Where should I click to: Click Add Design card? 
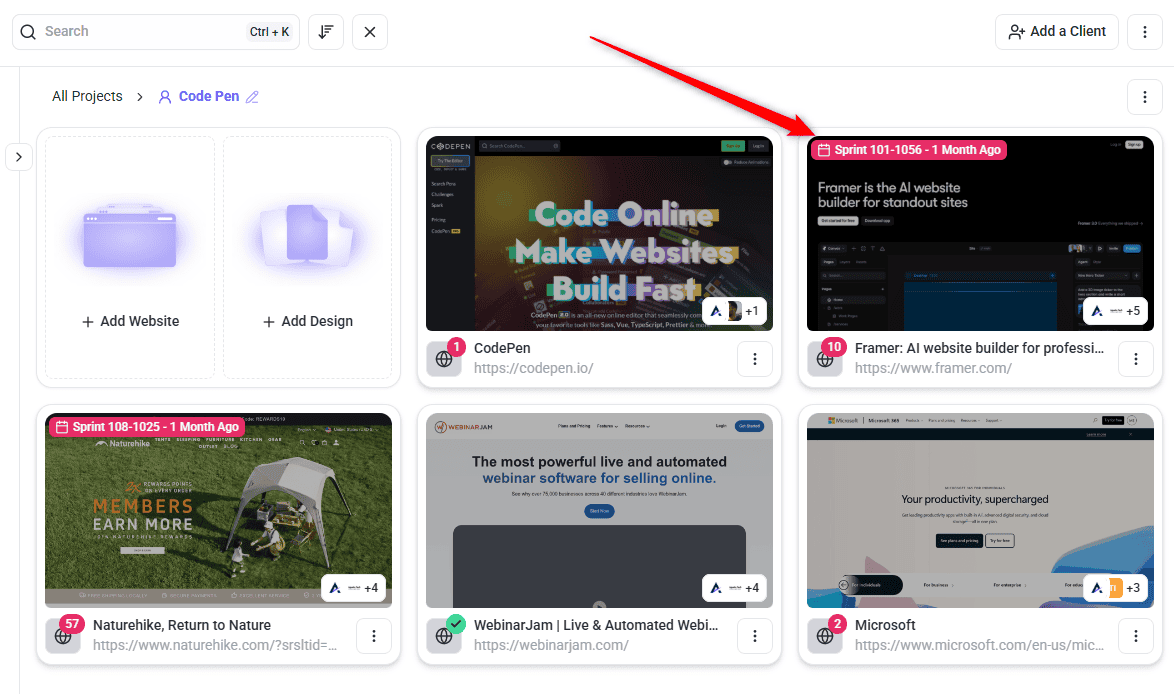308,258
